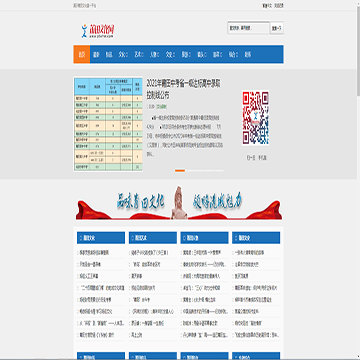The width and height of the screenshot is (360, 360).
Task: Switch to the second carousel slide indicator
Action: tap(189, 170)
